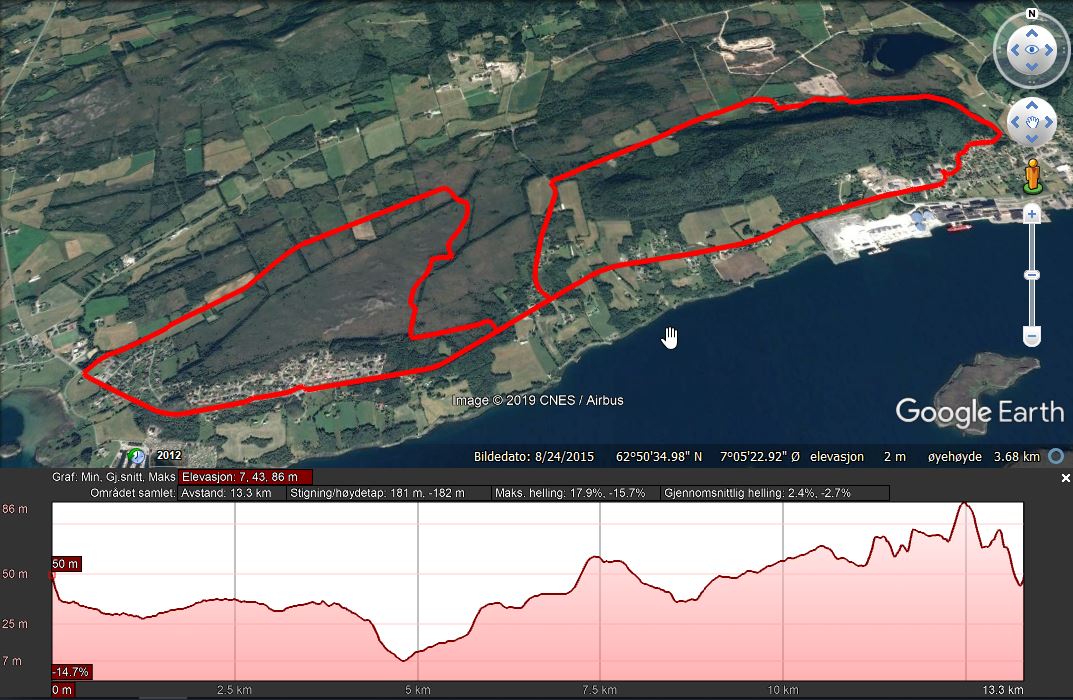This screenshot has height=700, width=1073.
Task: Click the 'Image © 2019 CNES / Airbus' attribution
Action: tap(538, 400)
